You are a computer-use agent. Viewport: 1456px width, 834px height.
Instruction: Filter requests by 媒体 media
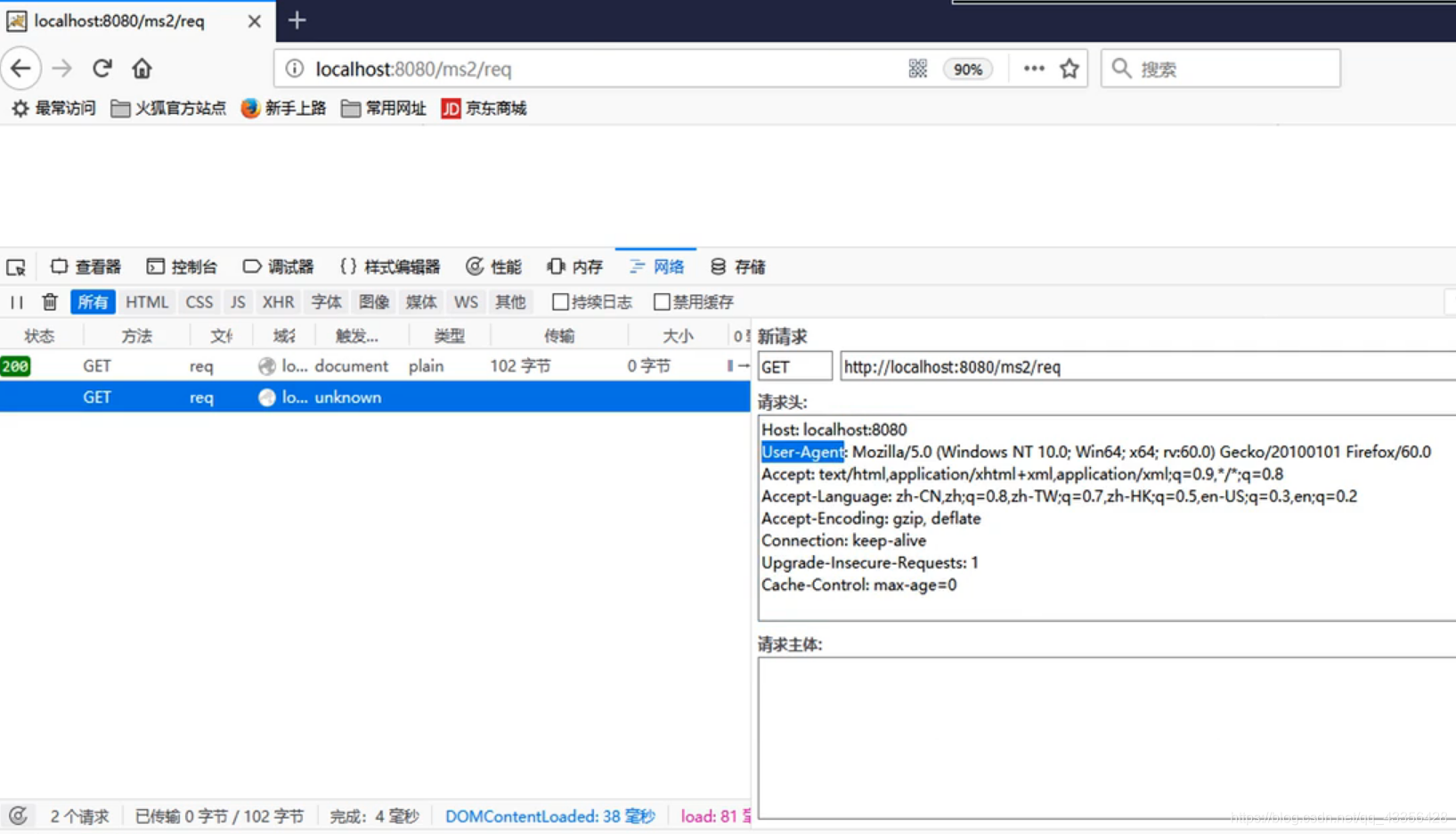click(x=421, y=302)
